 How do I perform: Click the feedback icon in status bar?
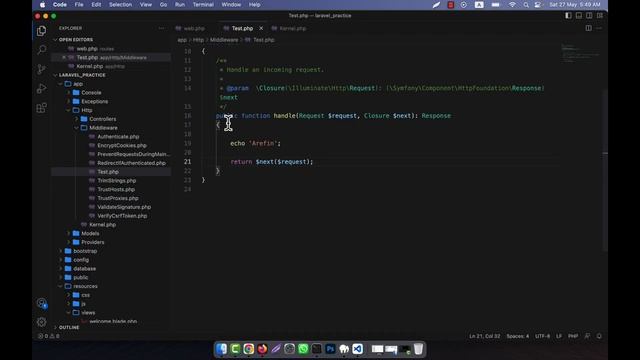(x=587, y=336)
